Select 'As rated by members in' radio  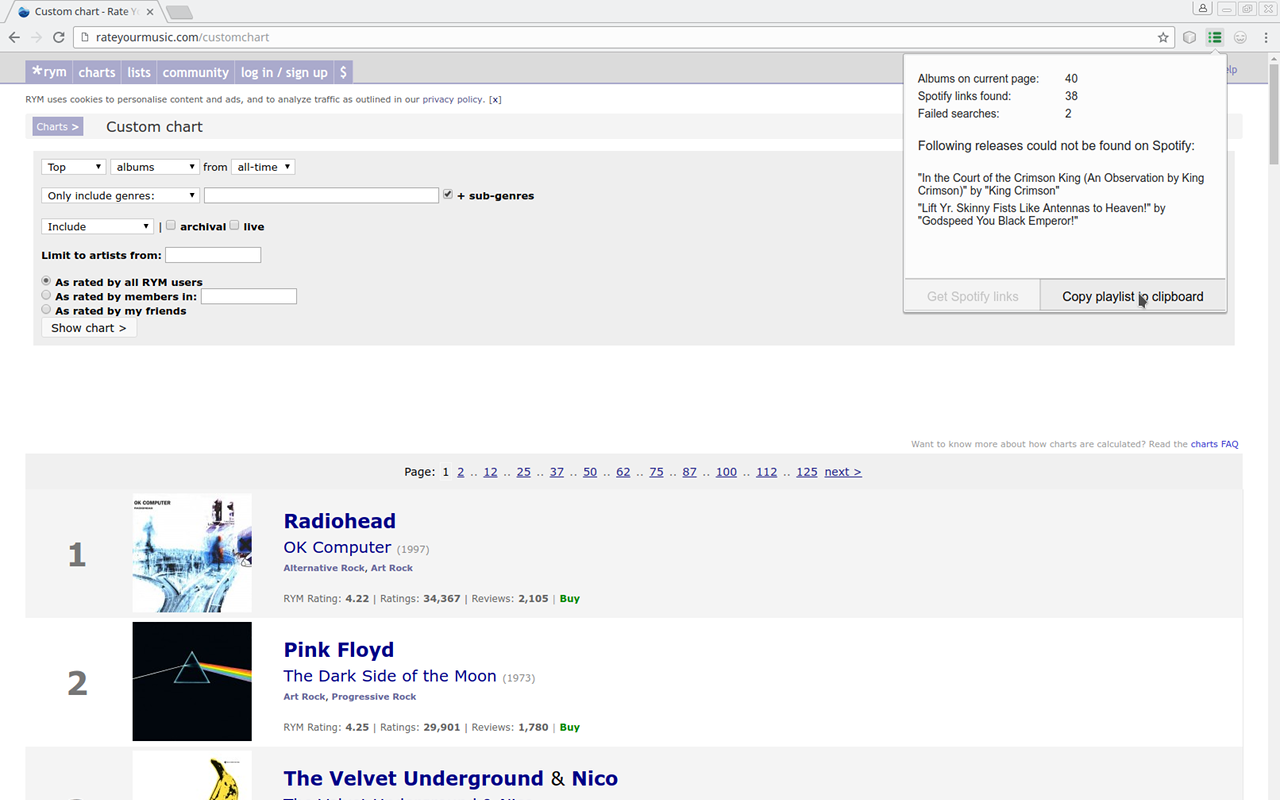click(46, 295)
